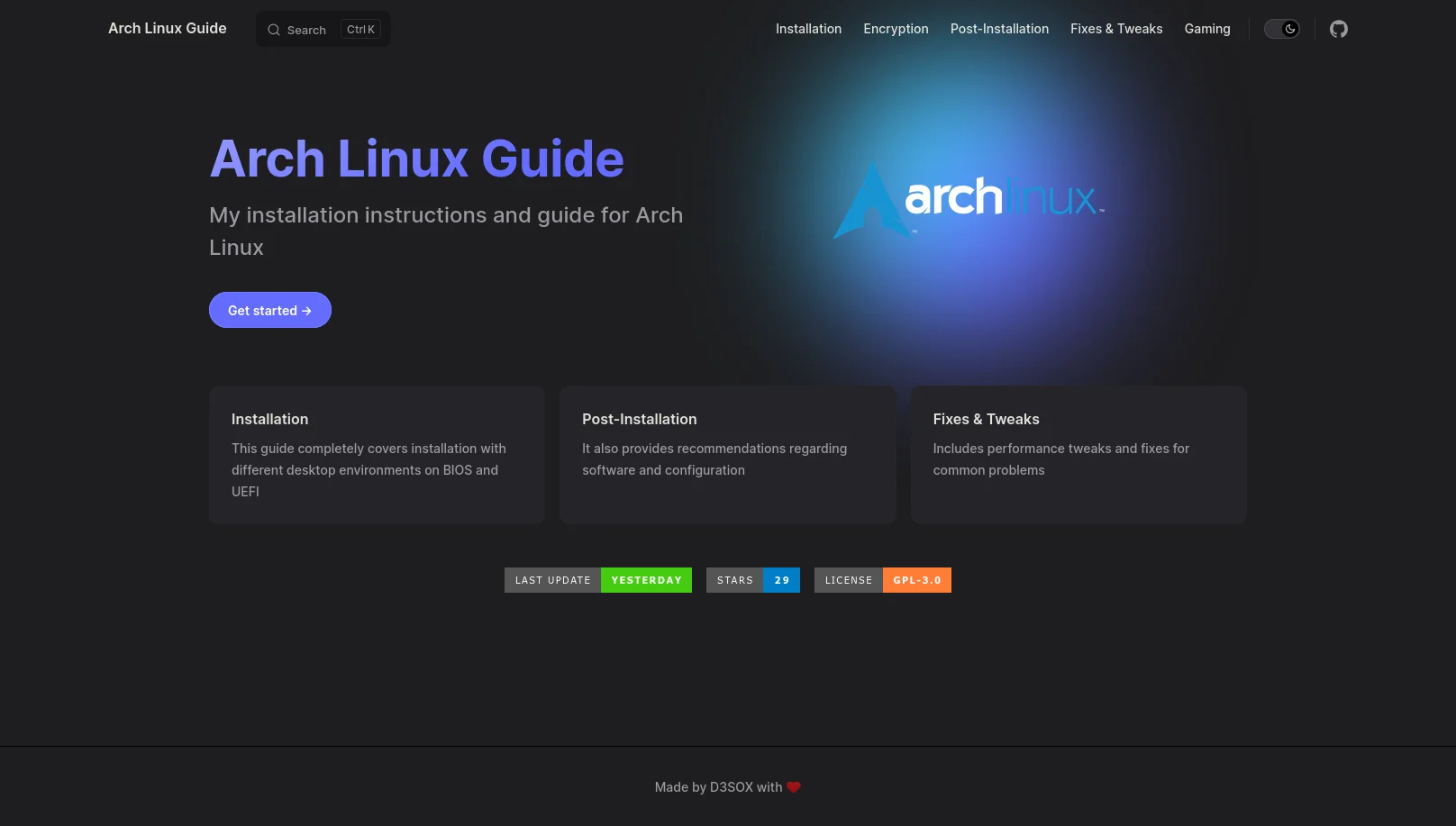This screenshot has height=826, width=1456.
Task: Open the Post-Installation feature card
Action: pos(728,455)
